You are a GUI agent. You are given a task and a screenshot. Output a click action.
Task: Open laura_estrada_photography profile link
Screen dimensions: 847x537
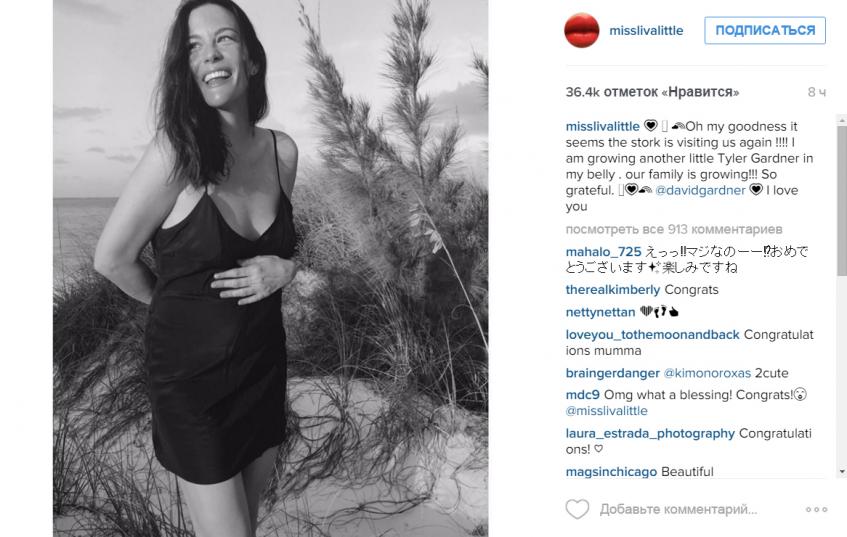pos(650,434)
